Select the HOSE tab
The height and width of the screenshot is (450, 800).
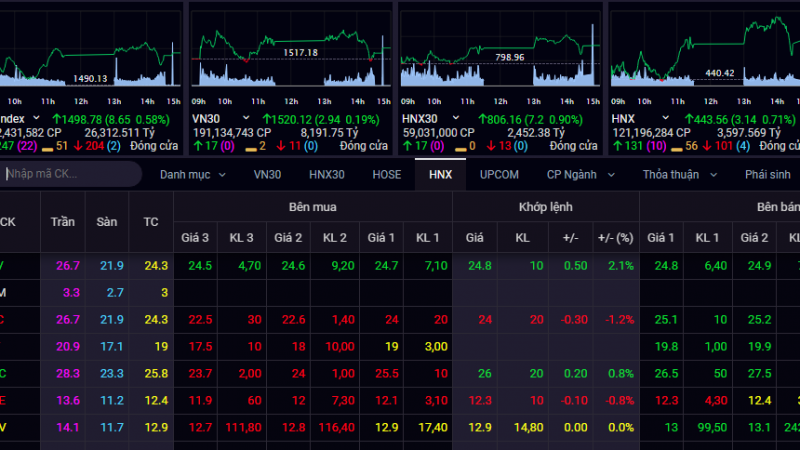point(387,174)
